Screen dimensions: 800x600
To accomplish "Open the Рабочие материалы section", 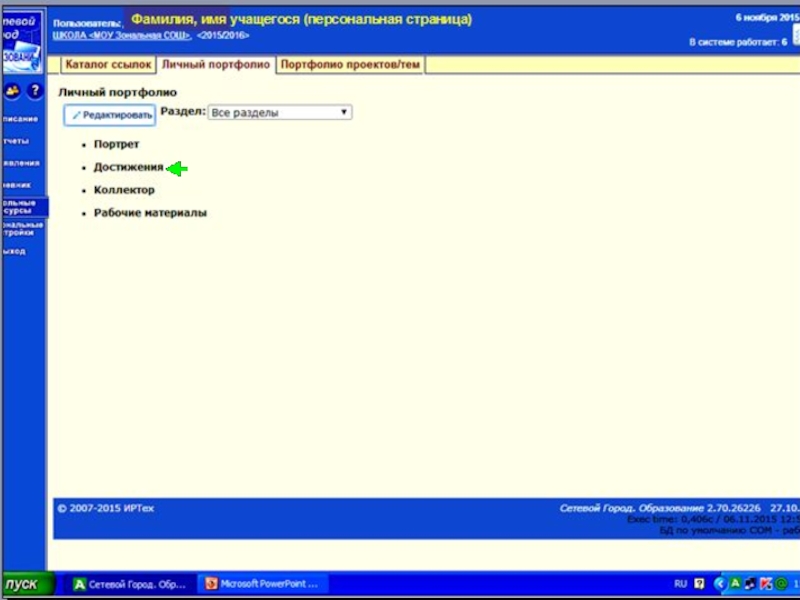I will coord(150,213).
